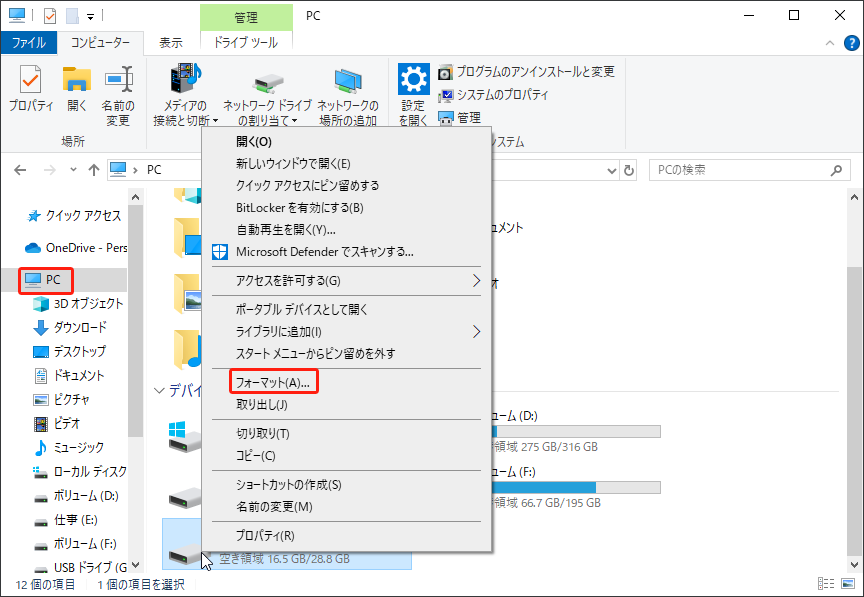Click Uninstall programs (プログラムのアンインストールと変更)
The height and width of the screenshot is (597, 864).
[526, 72]
